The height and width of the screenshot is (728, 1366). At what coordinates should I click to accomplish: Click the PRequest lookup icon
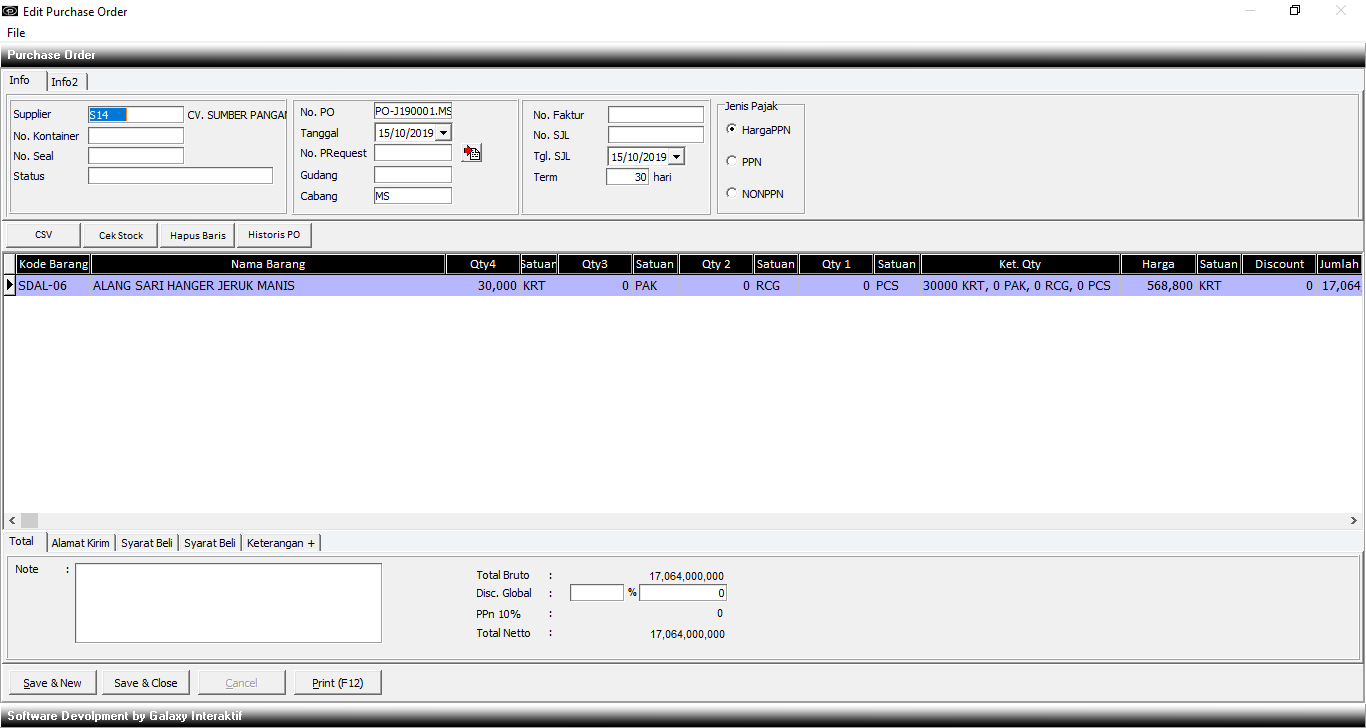tap(472, 153)
